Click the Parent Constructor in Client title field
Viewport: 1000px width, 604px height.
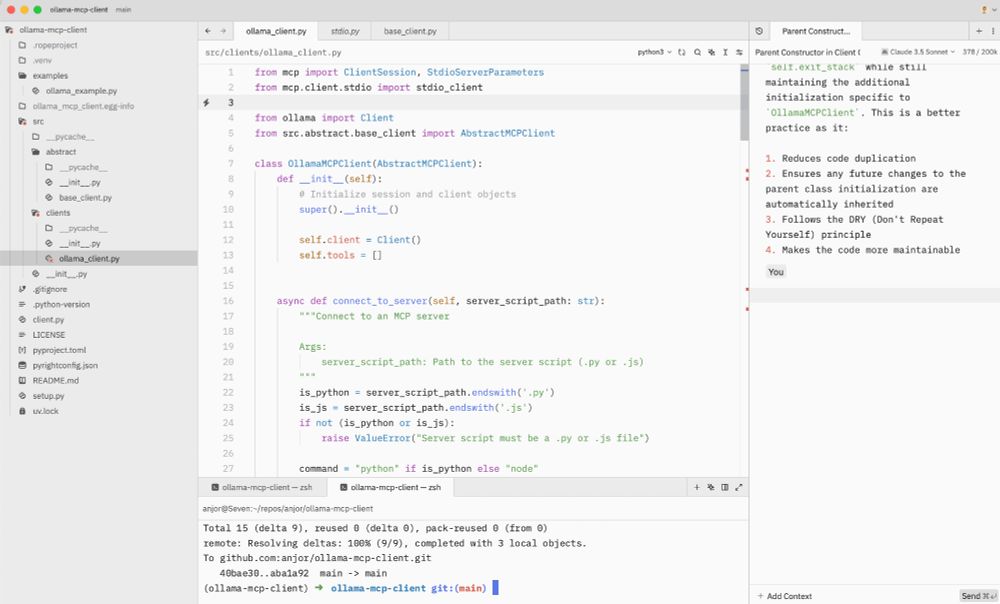[807, 52]
